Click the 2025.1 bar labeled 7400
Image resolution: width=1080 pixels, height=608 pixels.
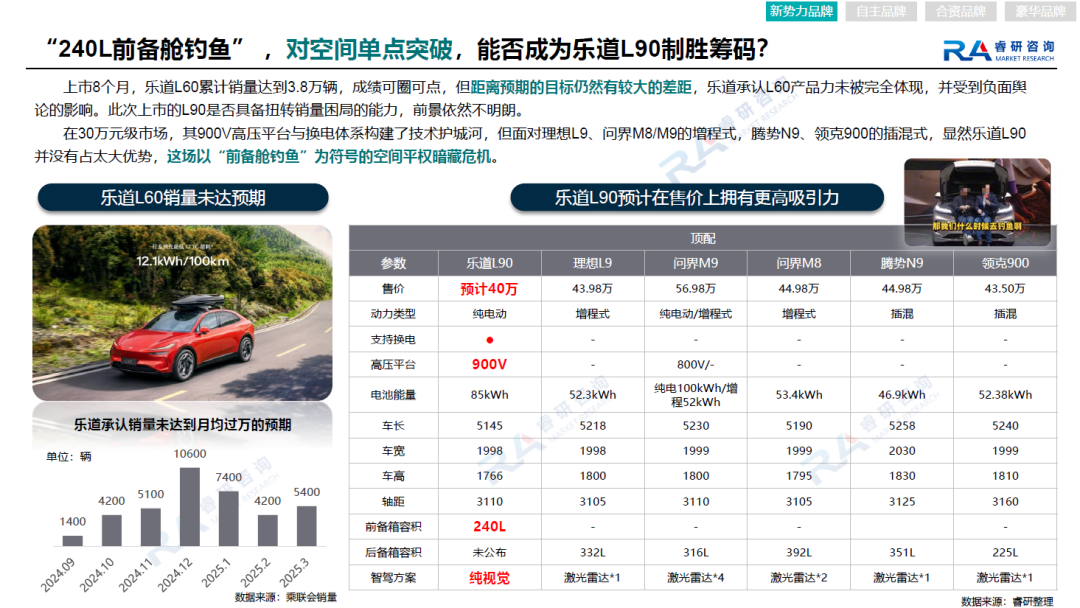(x=229, y=518)
